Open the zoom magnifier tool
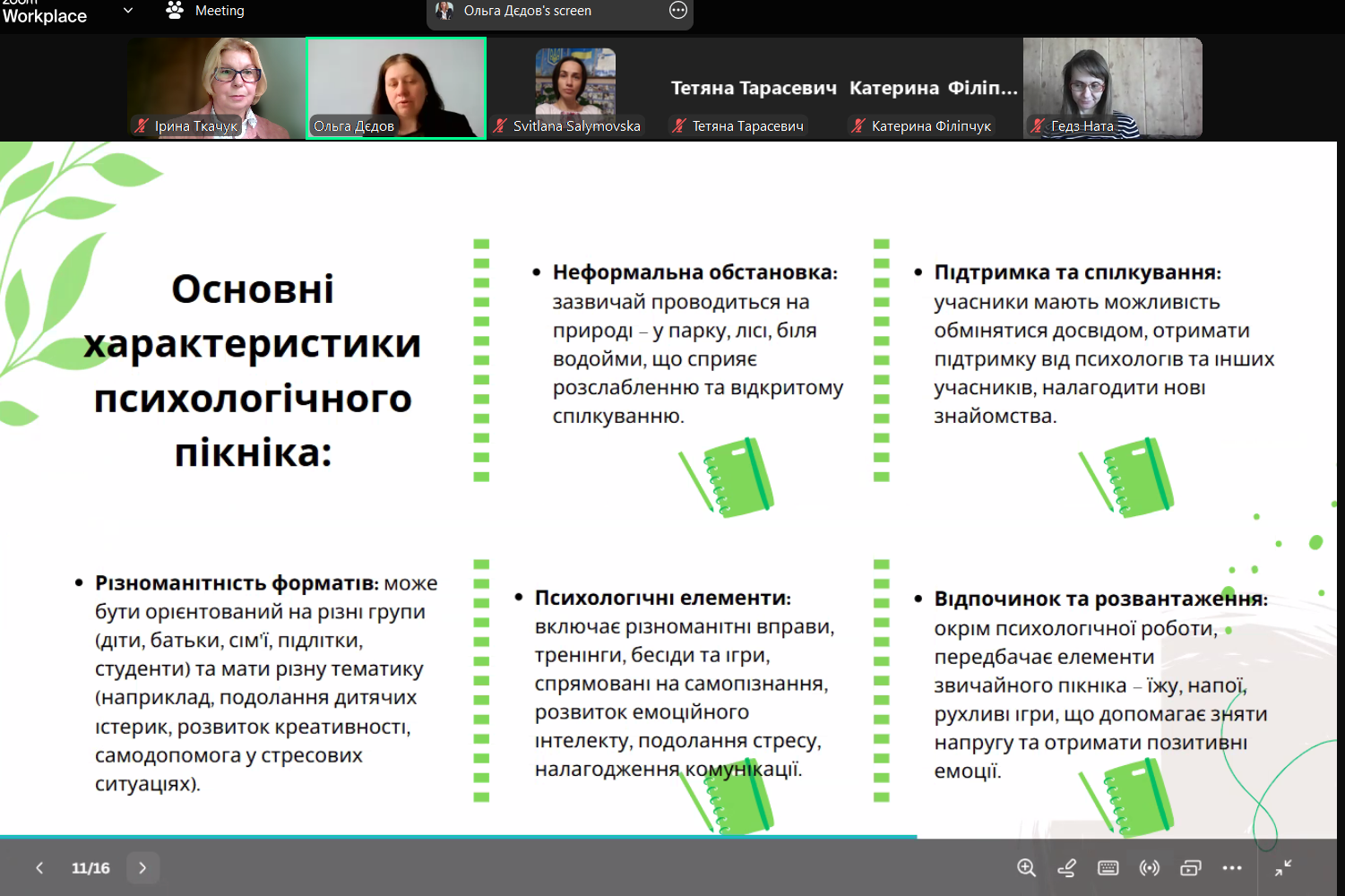This screenshot has height=896, width=1345. (x=1026, y=867)
